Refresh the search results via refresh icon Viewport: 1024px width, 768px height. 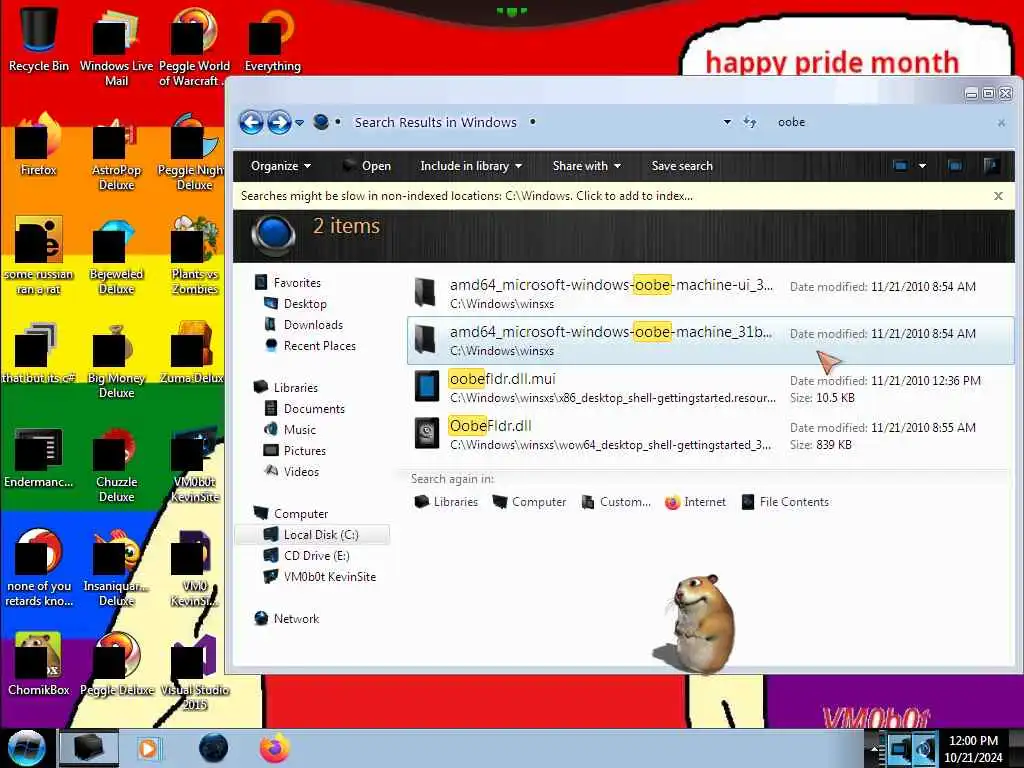coord(750,122)
